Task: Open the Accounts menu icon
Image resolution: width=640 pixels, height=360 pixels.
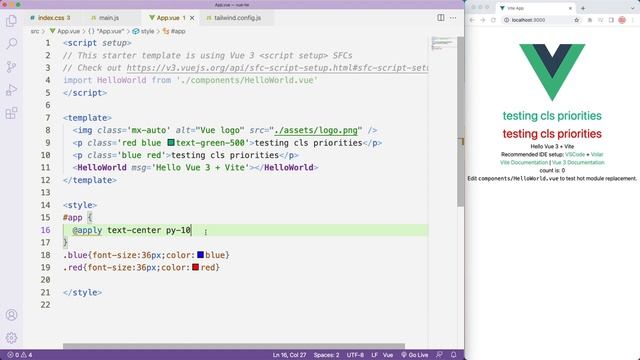Action: pos(11,315)
